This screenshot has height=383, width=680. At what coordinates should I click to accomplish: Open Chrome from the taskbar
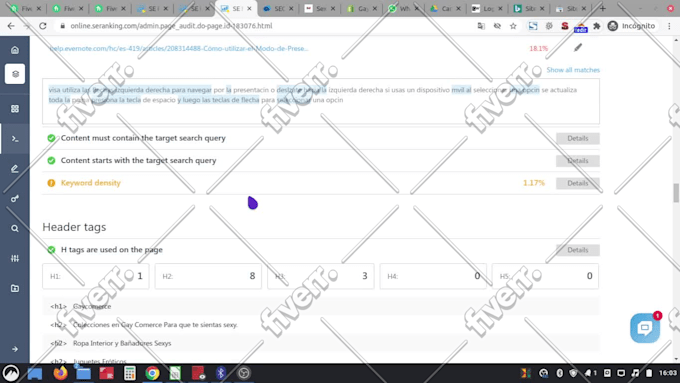click(152, 373)
